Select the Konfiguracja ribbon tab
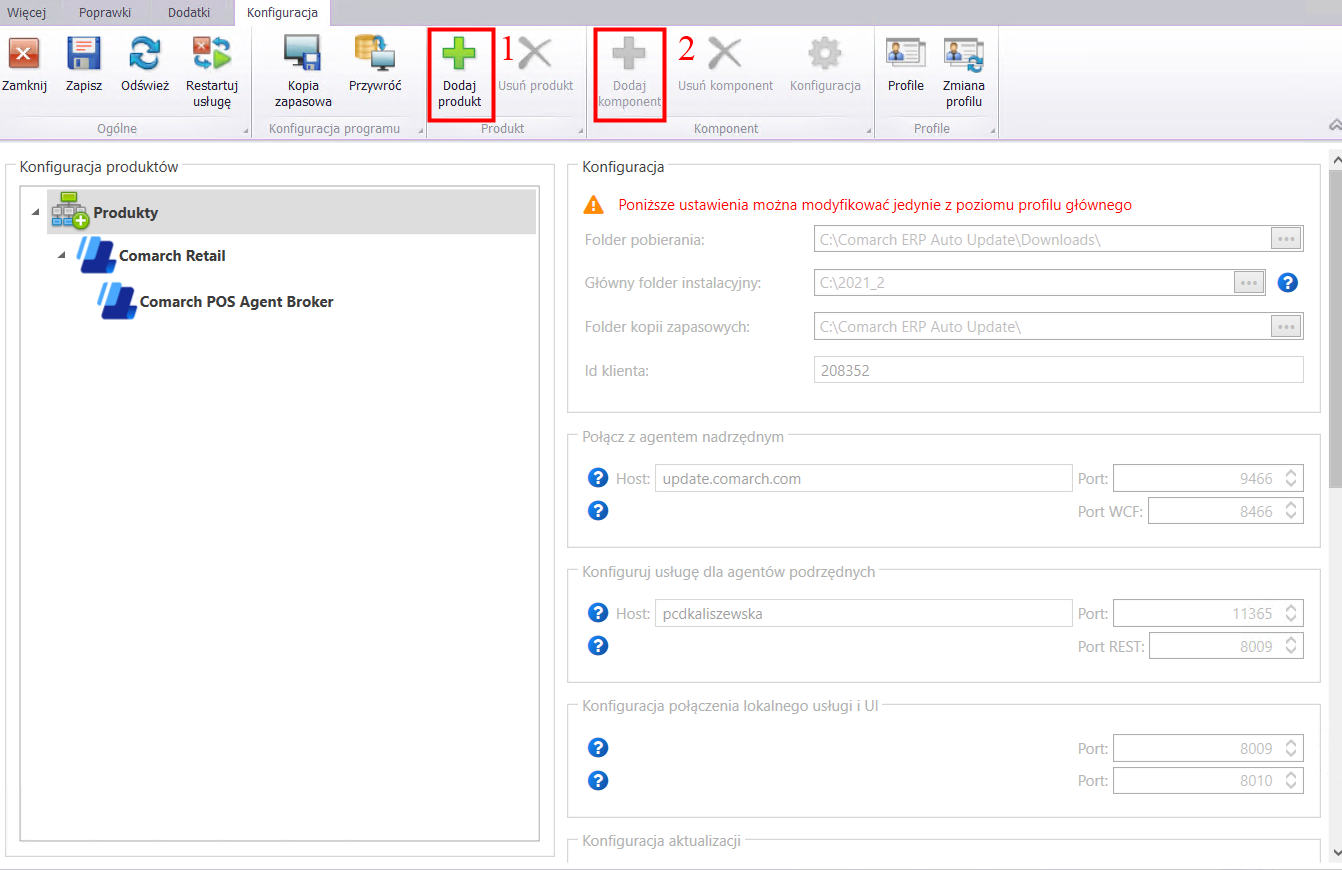 [x=282, y=12]
